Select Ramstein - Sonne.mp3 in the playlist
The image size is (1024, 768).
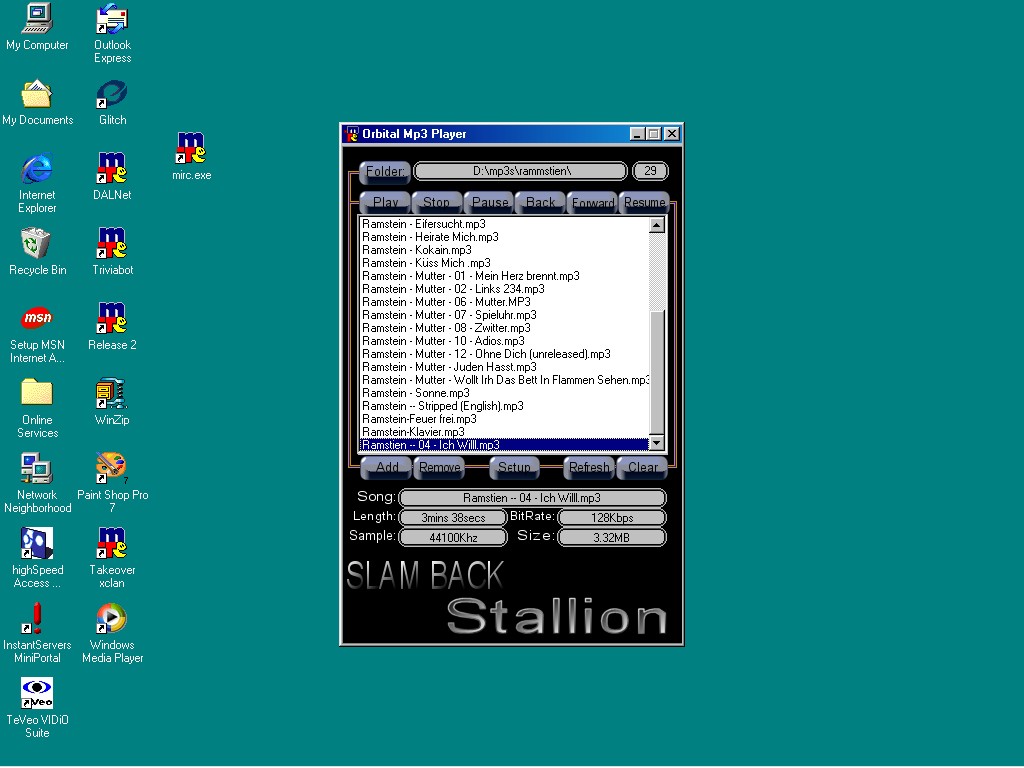[x=415, y=393]
